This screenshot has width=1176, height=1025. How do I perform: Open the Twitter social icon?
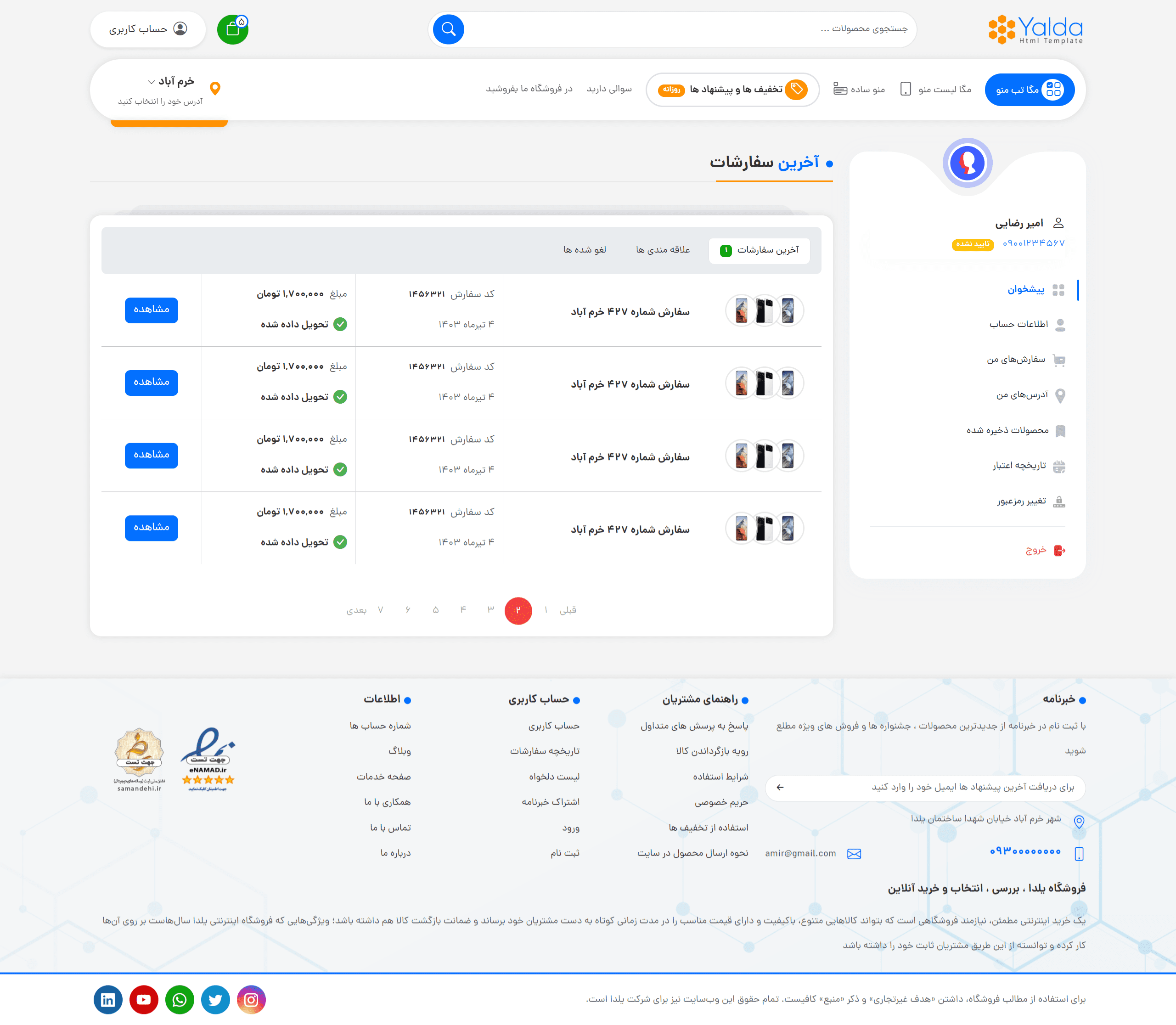tap(216, 999)
